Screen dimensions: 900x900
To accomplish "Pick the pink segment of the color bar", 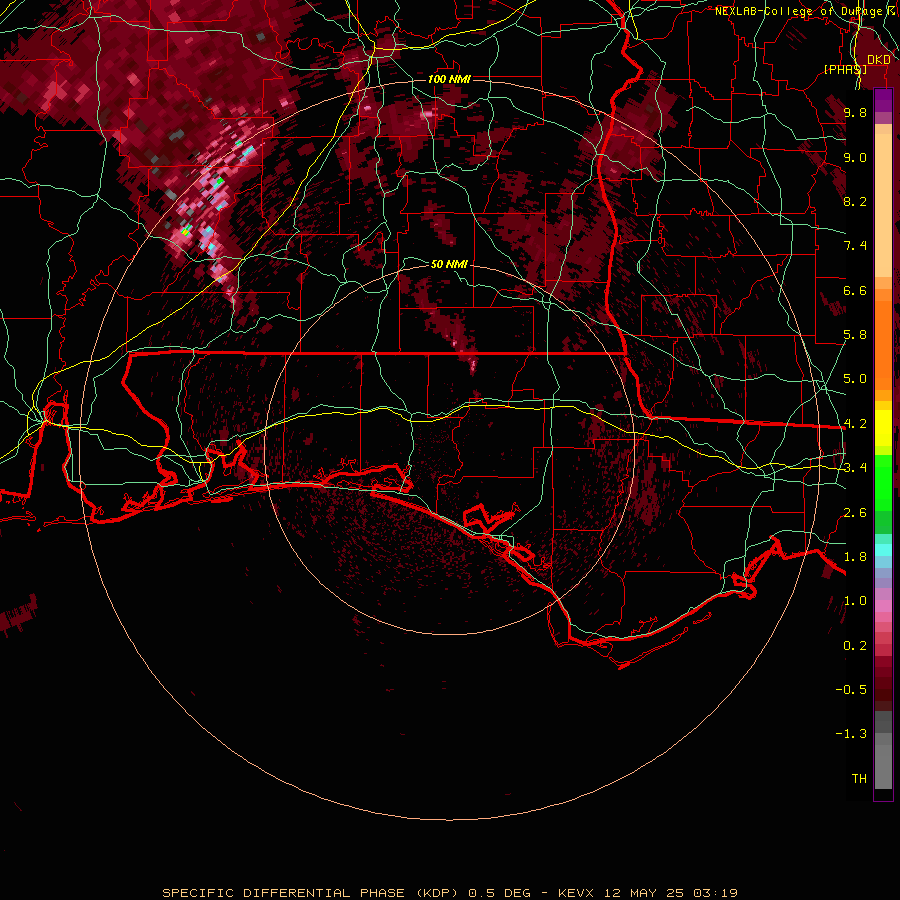I will (x=883, y=606).
